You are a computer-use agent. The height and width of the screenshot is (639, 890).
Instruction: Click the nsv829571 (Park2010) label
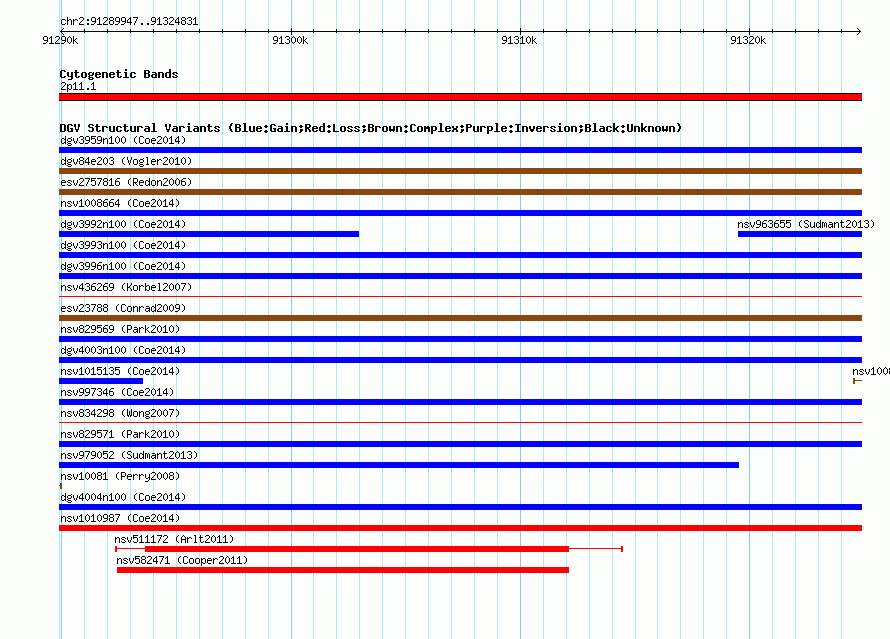(x=120, y=434)
